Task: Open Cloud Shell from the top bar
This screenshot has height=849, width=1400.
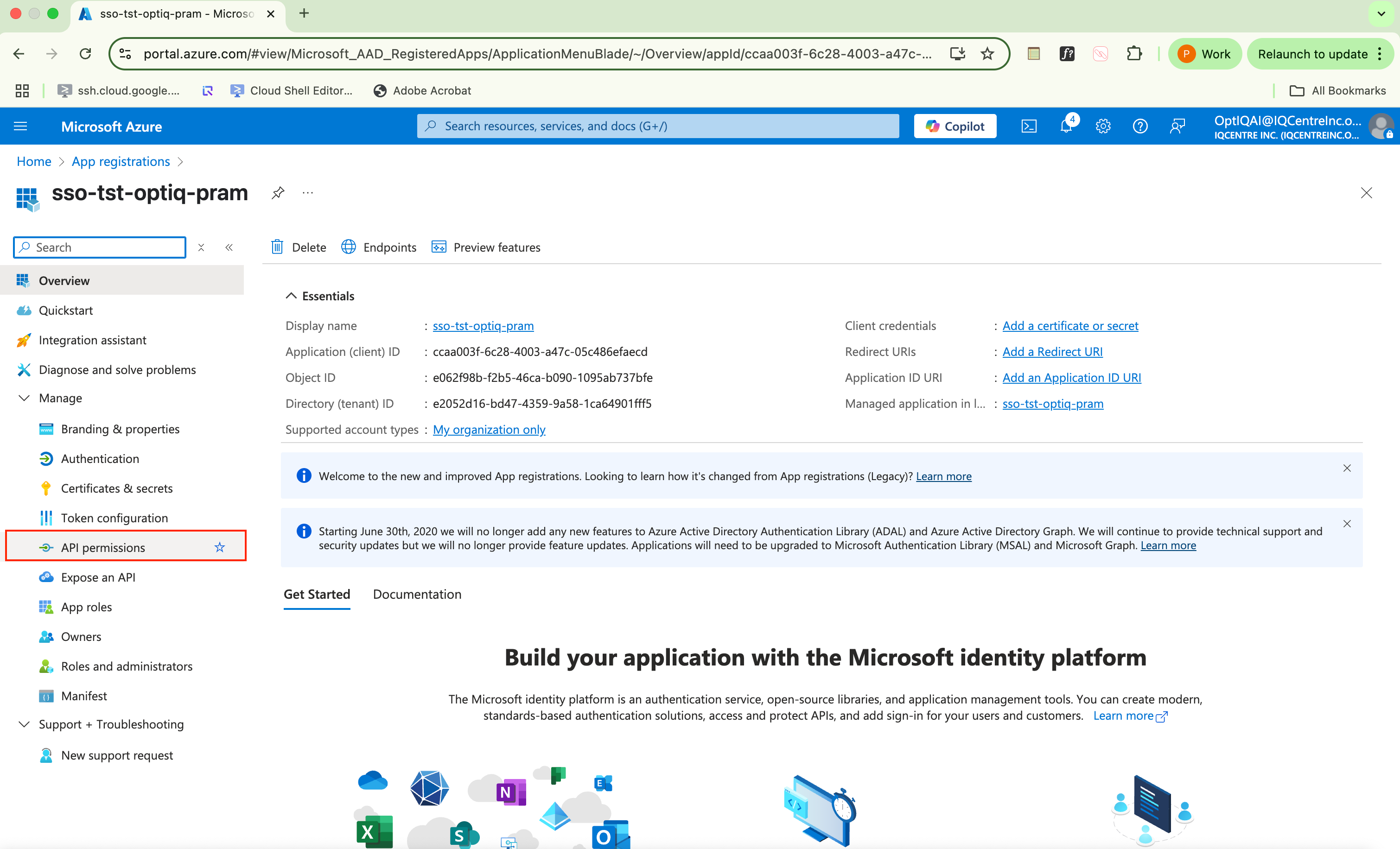Action: pos(1029,126)
